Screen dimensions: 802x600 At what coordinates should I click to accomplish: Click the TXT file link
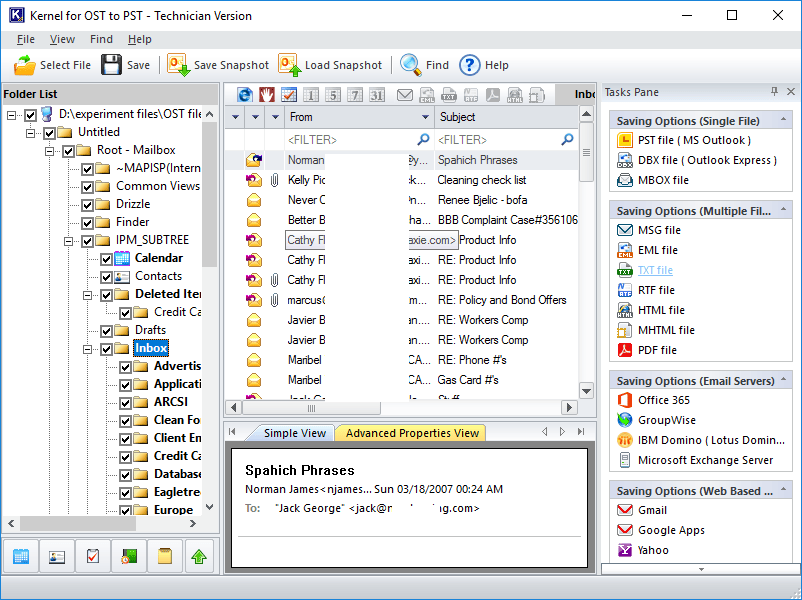(x=655, y=270)
